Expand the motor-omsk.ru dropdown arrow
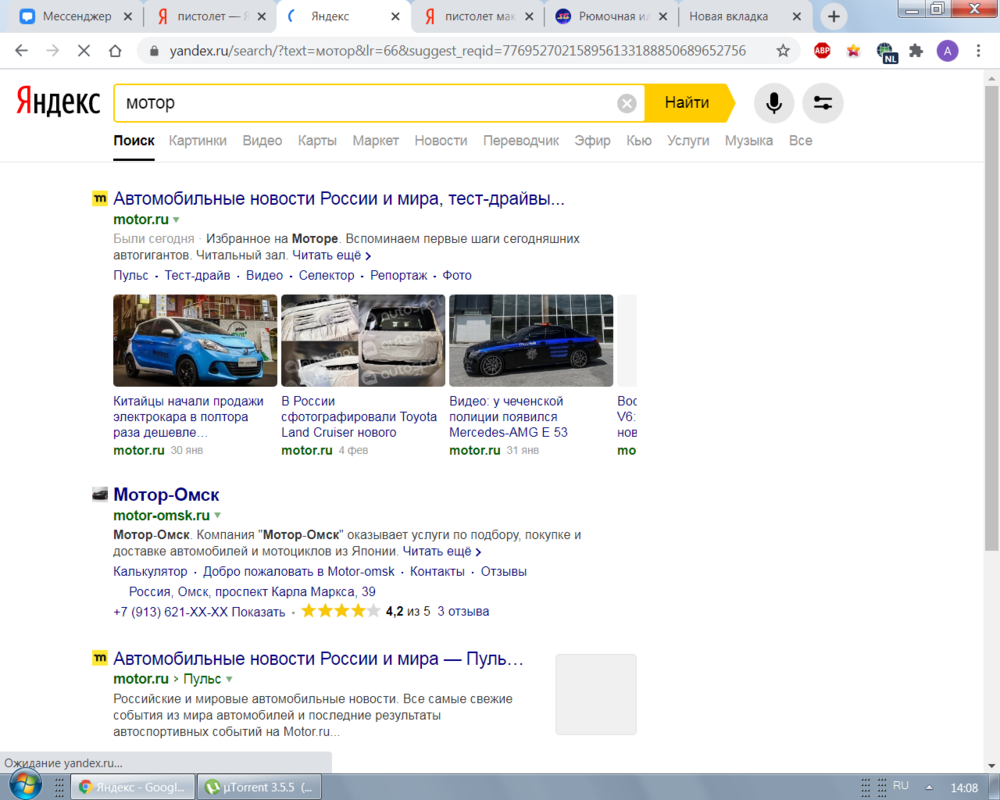Image resolution: width=1000 pixels, height=800 pixels. (x=217, y=515)
